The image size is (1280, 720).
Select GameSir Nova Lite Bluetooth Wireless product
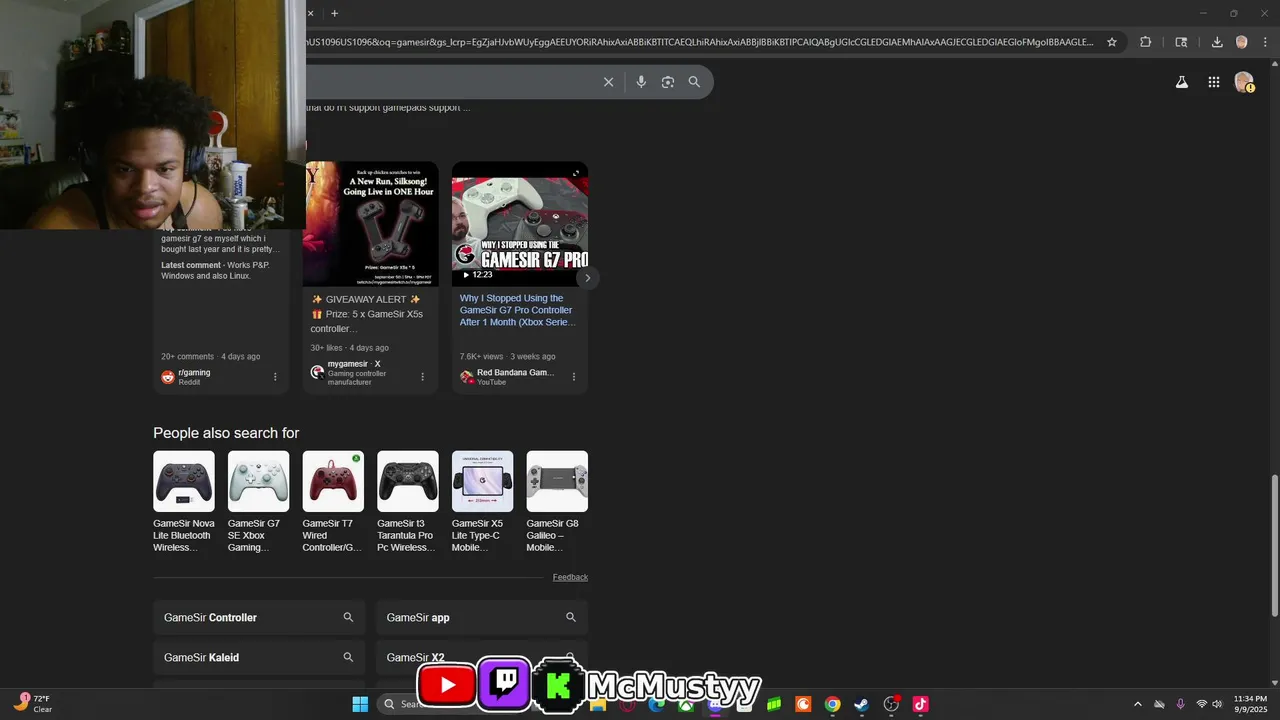point(184,502)
